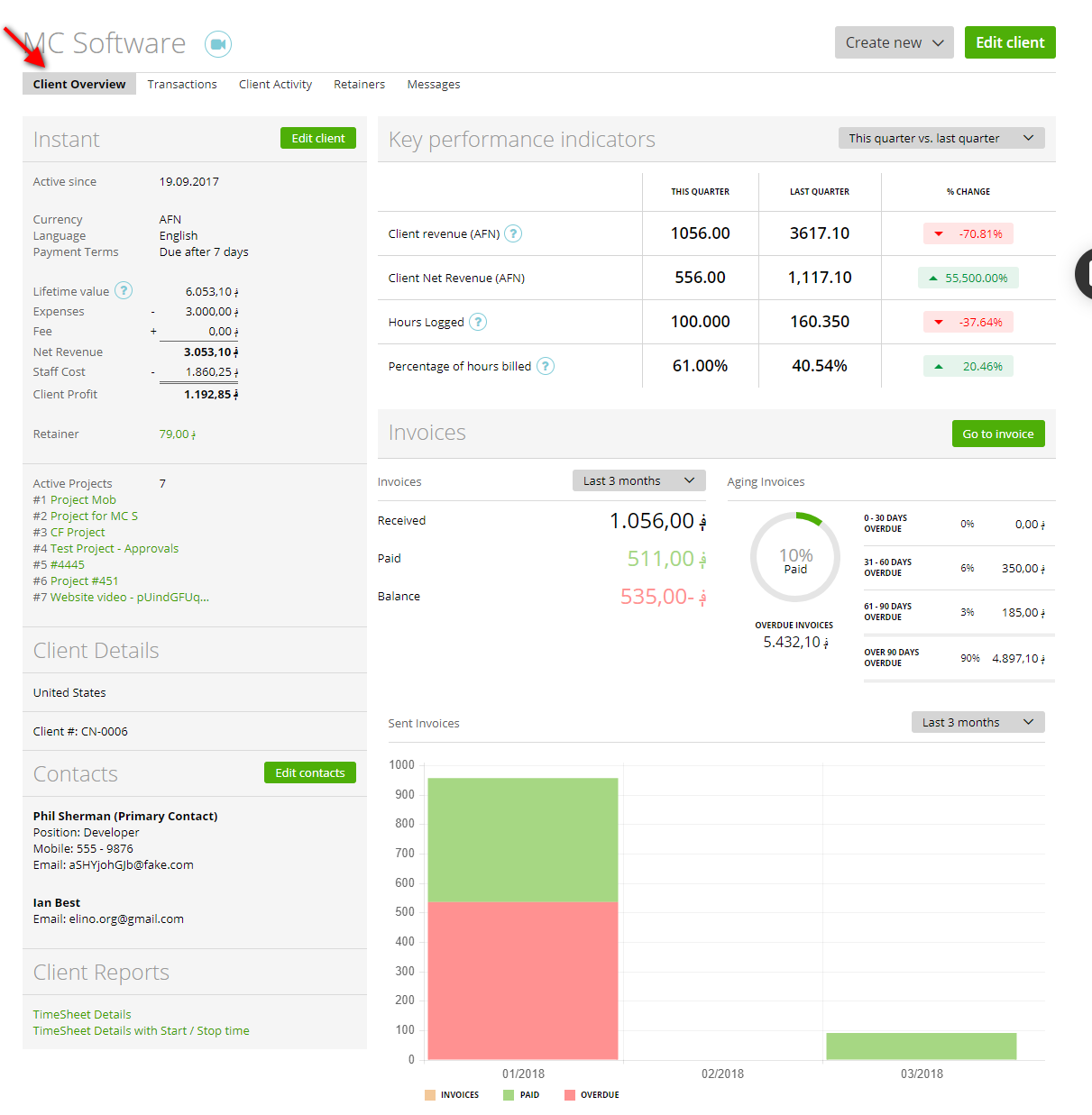Toggle the OVERDUE legend item

pyautogui.click(x=592, y=1094)
